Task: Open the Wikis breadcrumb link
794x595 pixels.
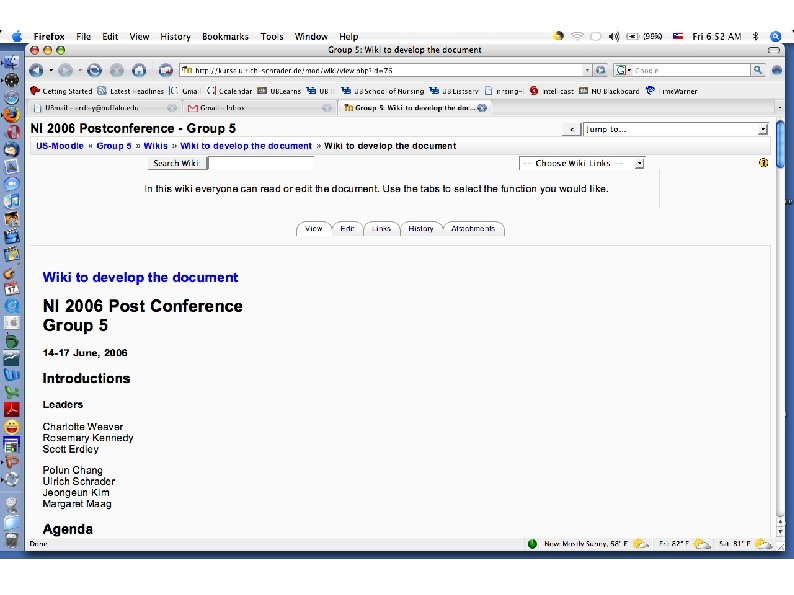Action: 155,146
